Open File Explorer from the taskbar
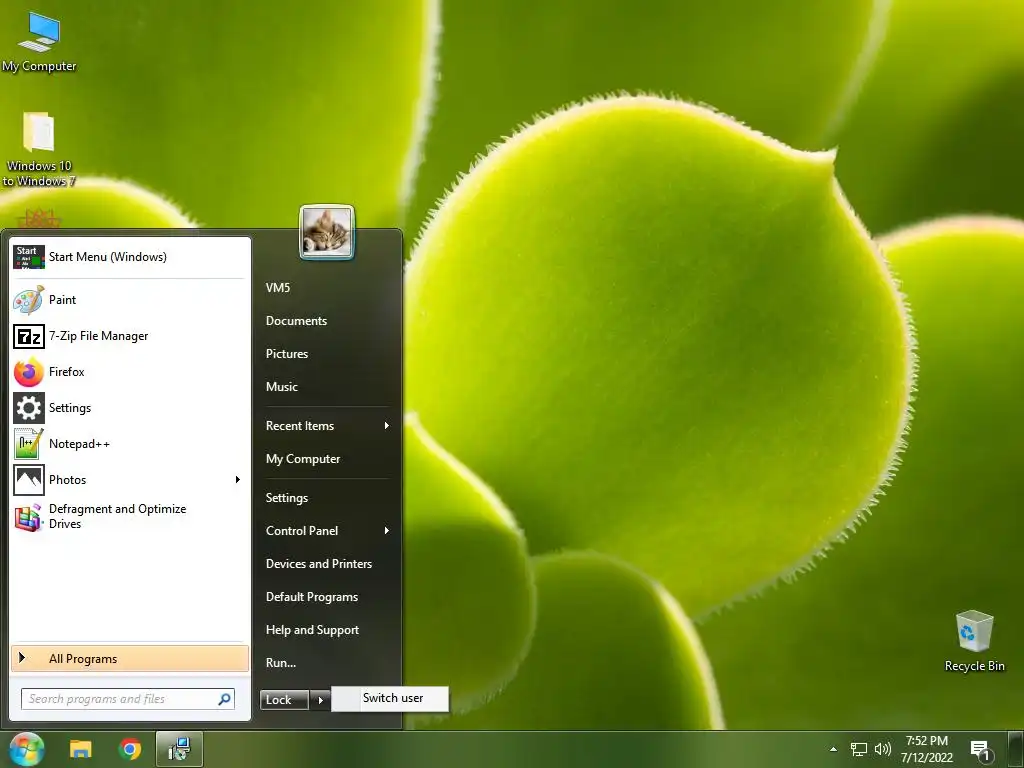Screen dimensions: 1024x768 [81, 749]
